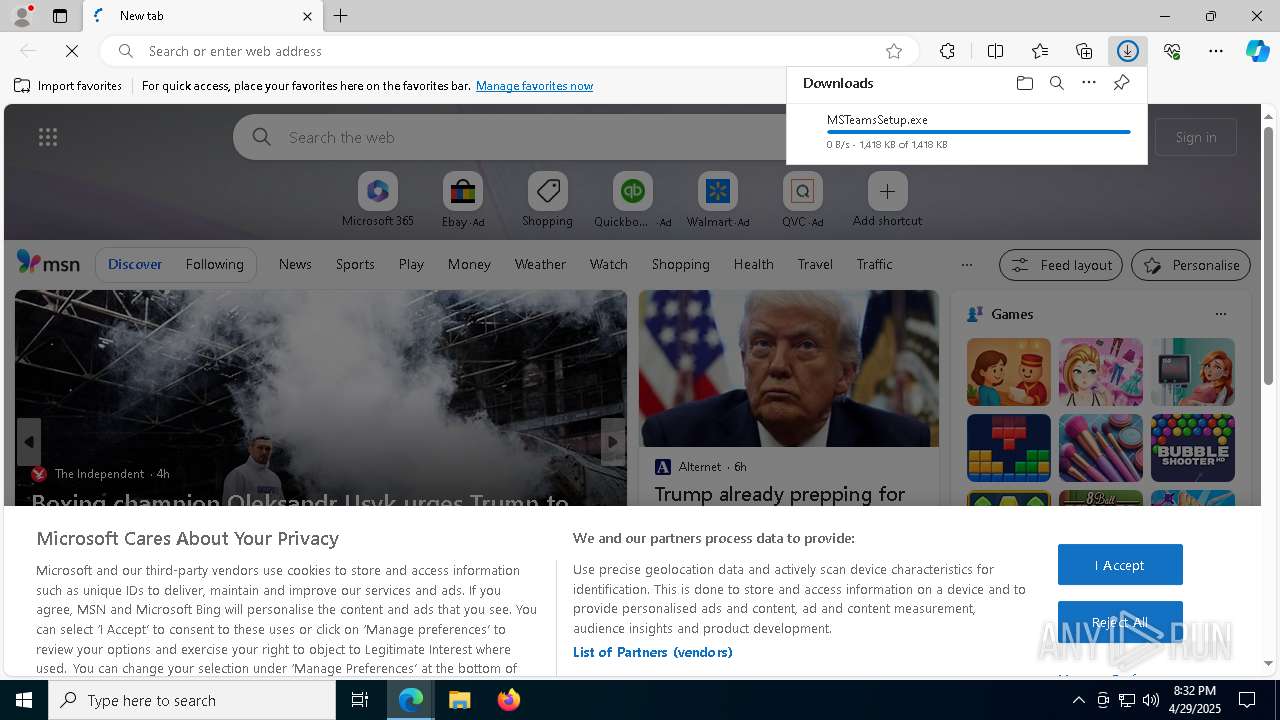Screen dimensions: 1280x720
Task: Focus the address bar
Action: point(510,51)
